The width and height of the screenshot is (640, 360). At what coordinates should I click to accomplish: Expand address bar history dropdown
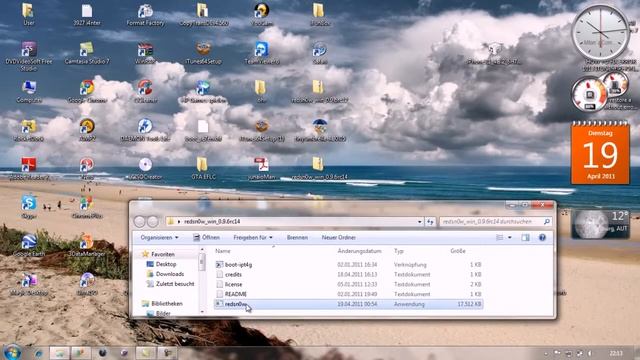pyautogui.click(x=420, y=222)
